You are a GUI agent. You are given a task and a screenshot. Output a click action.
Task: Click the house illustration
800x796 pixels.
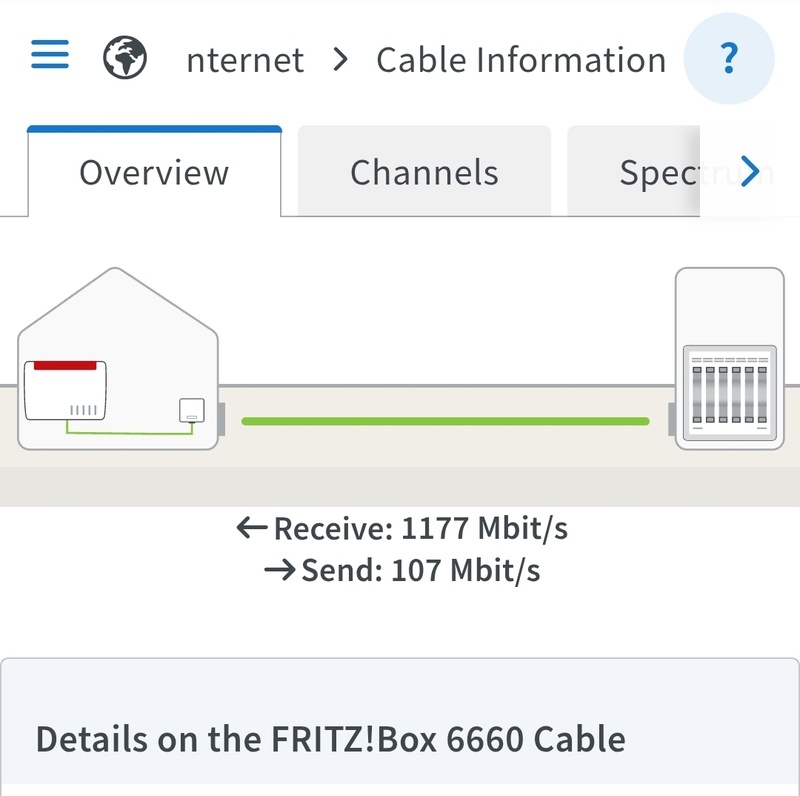(x=118, y=359)
